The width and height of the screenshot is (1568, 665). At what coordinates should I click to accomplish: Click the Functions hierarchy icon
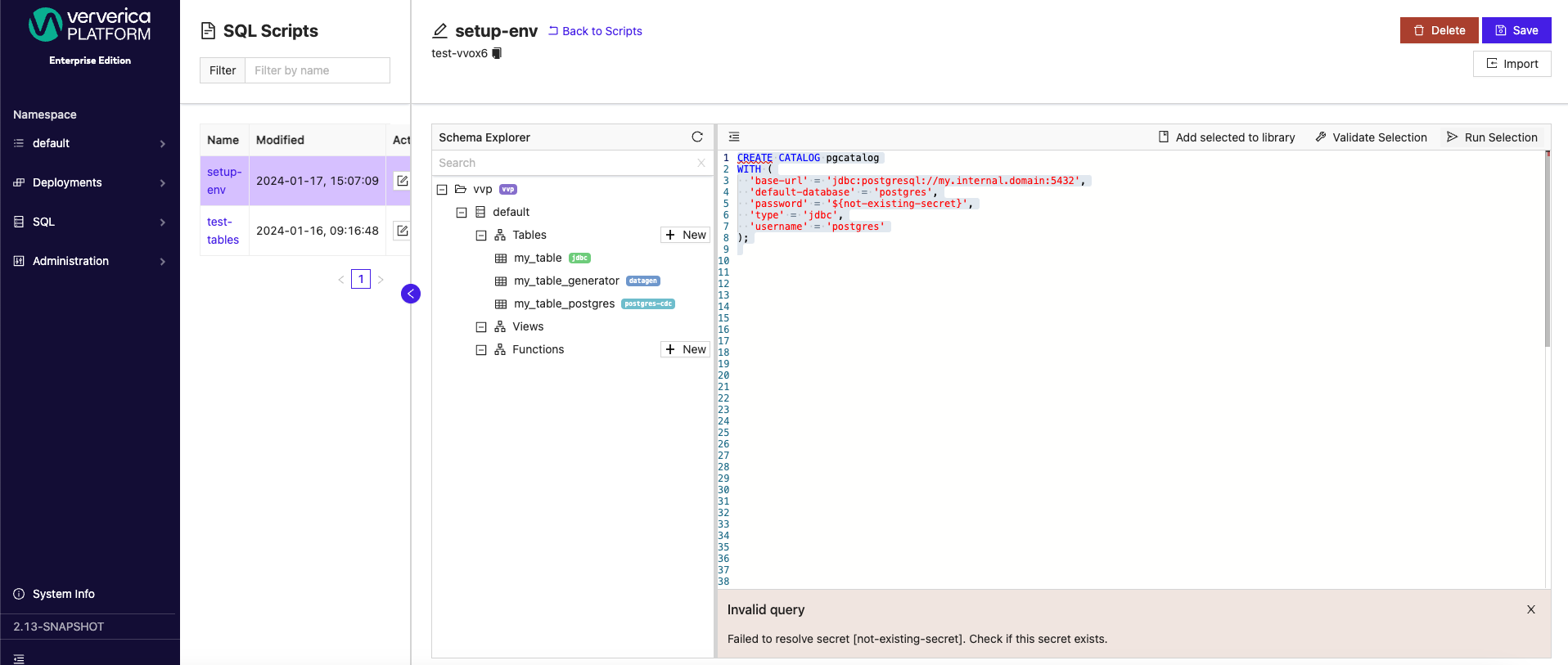coord(500,349)
